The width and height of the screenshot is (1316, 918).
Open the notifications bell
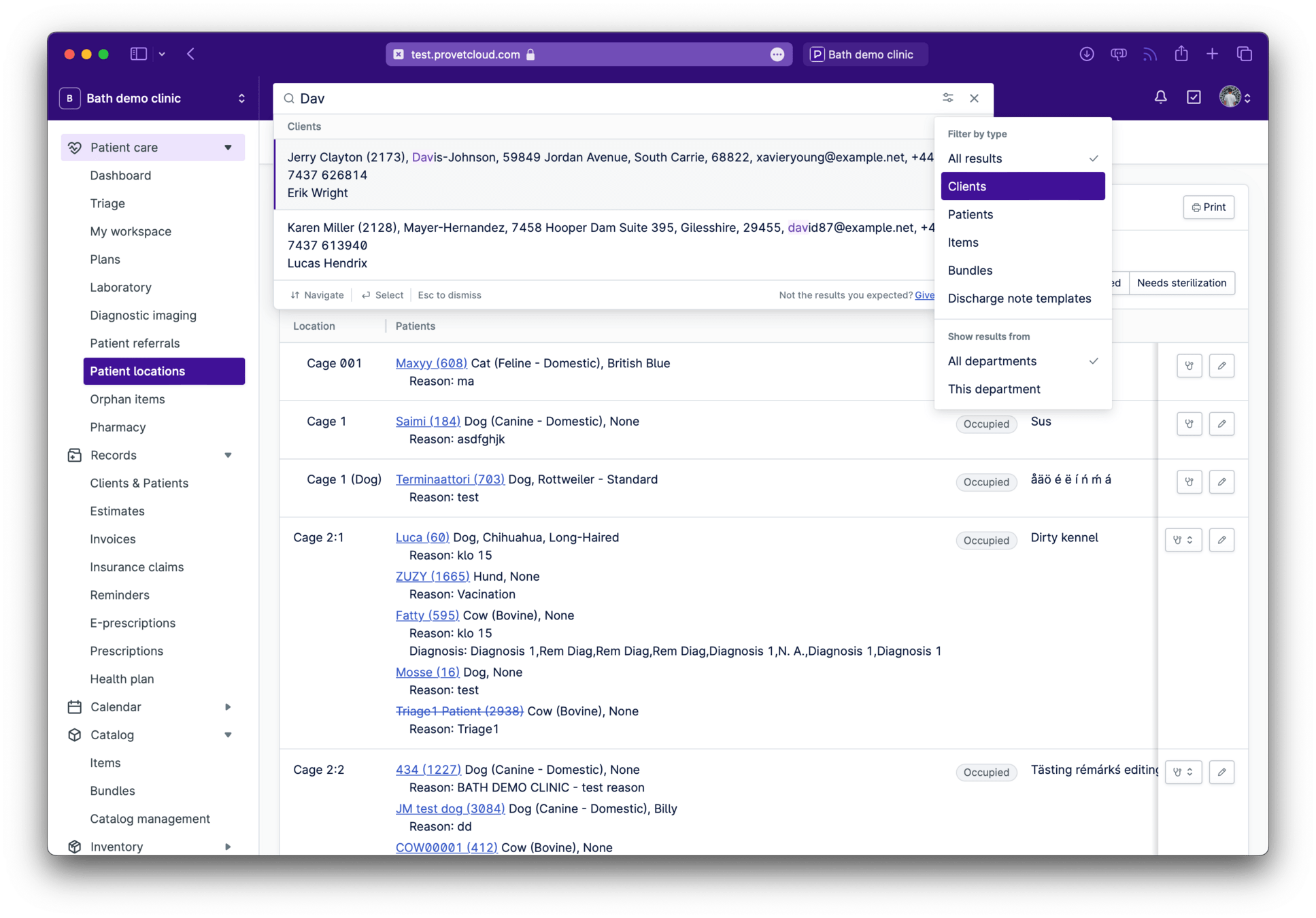tap(1160, 97)
